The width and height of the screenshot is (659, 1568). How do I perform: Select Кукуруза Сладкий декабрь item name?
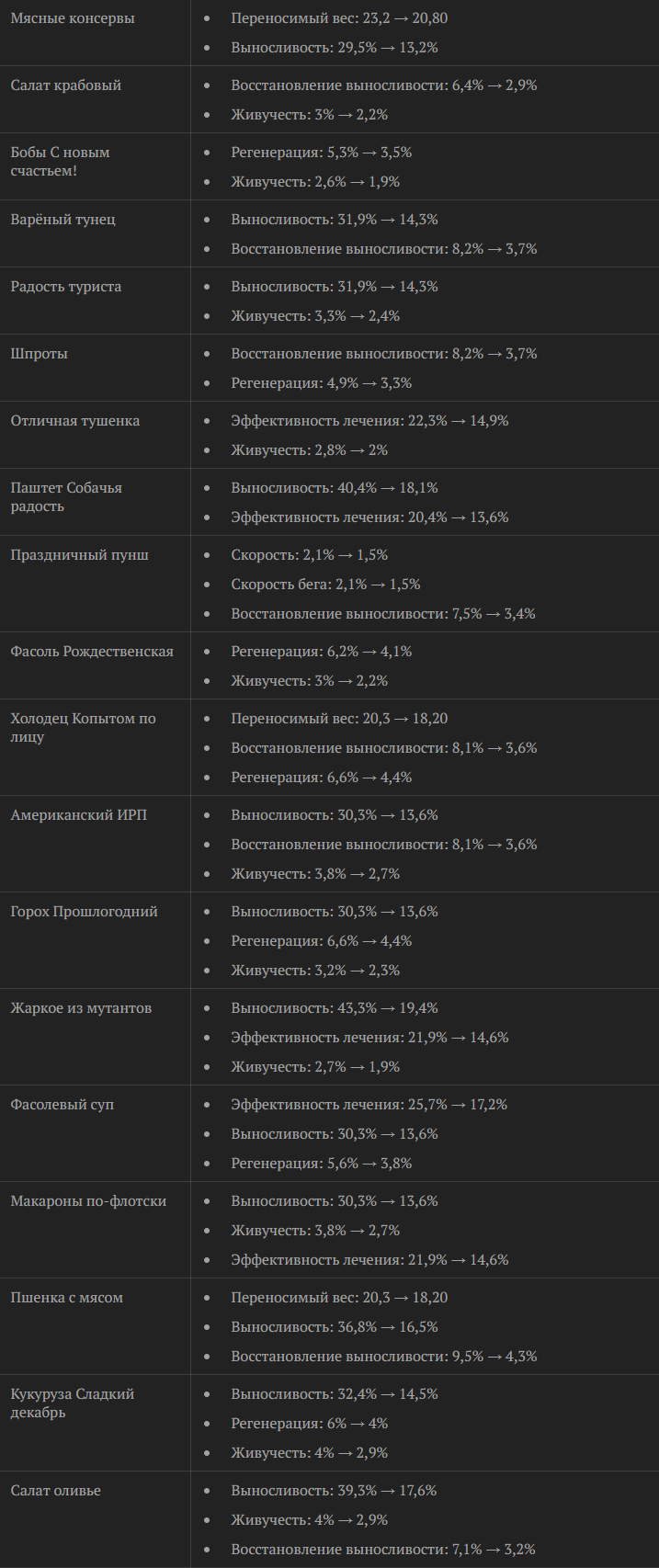tap(73, 1403)
